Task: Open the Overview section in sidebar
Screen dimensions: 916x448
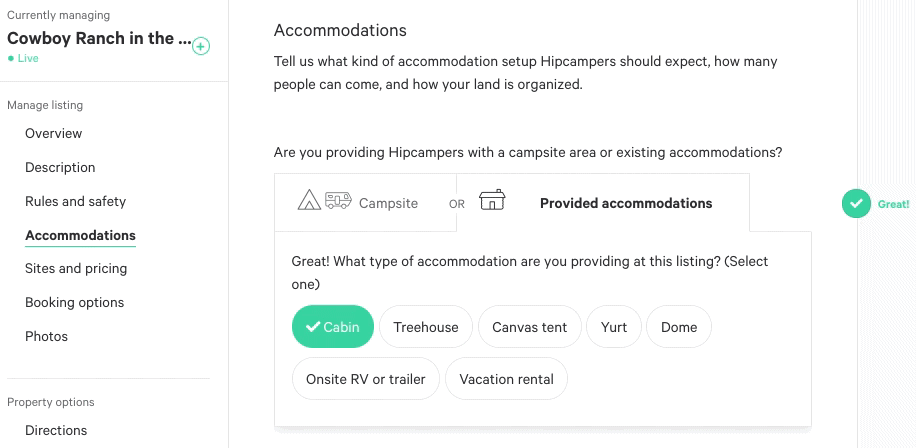Action: click(54, 134)
